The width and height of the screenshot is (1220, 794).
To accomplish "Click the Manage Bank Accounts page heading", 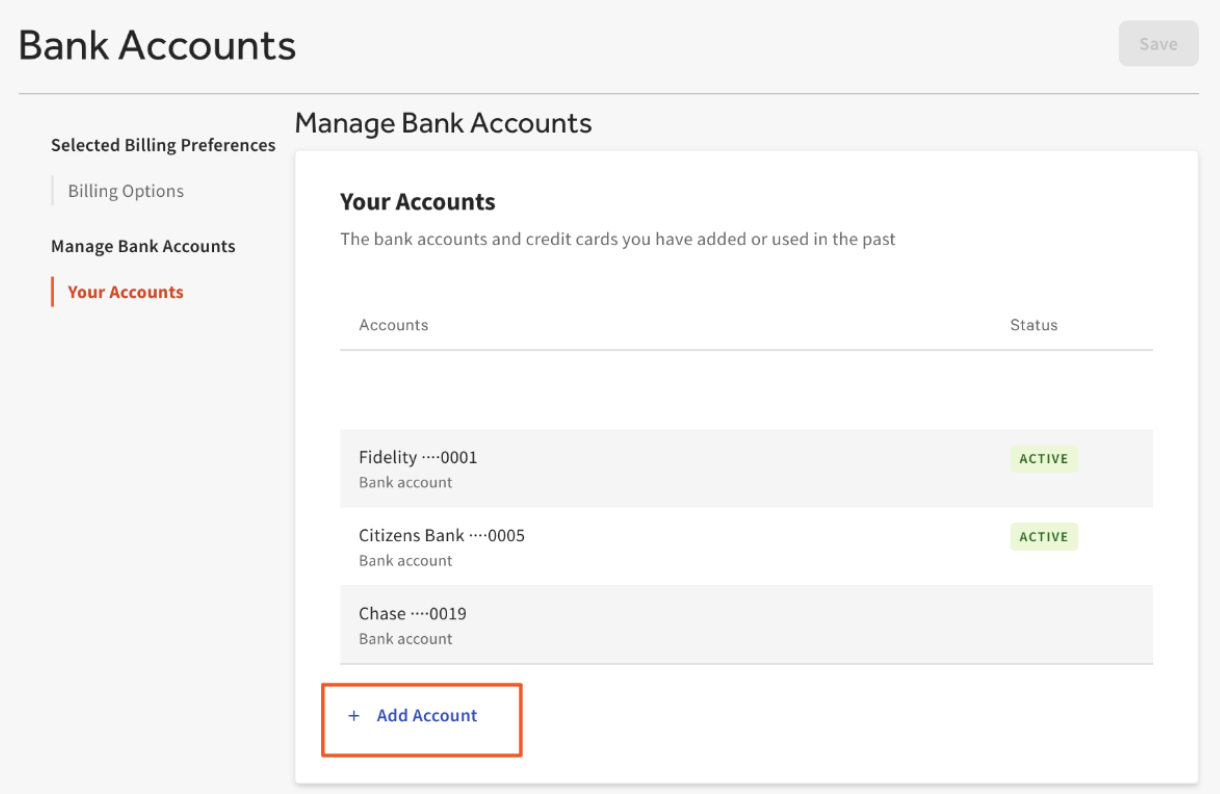I will click(x=443, y=123).
